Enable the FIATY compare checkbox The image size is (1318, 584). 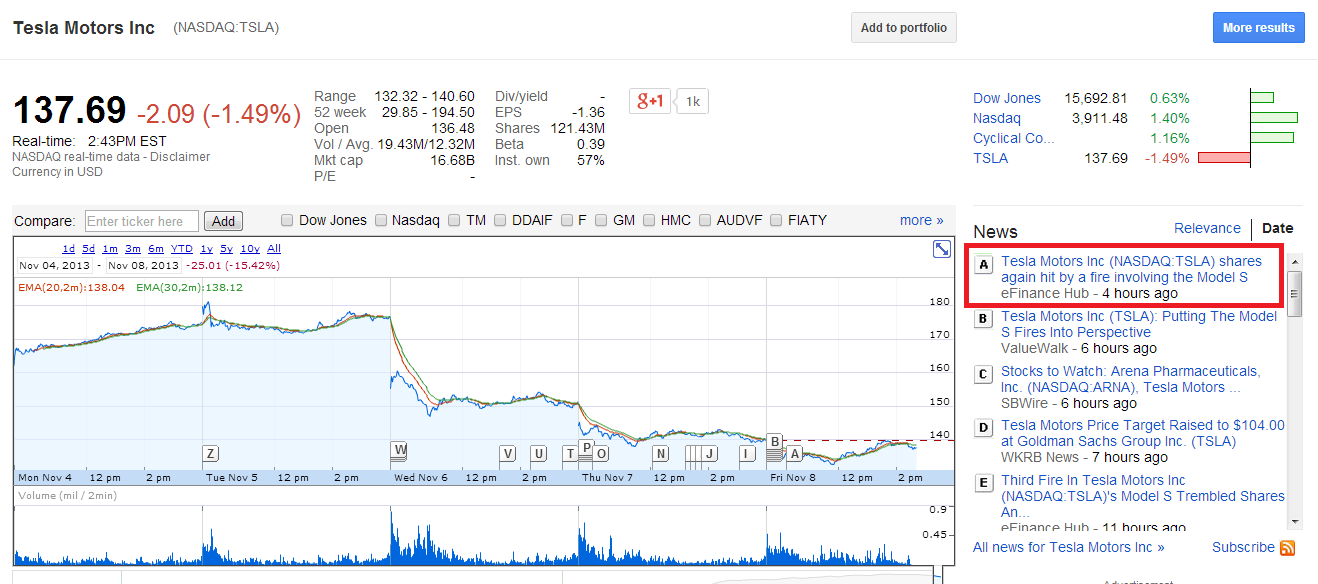click(777, 220)
